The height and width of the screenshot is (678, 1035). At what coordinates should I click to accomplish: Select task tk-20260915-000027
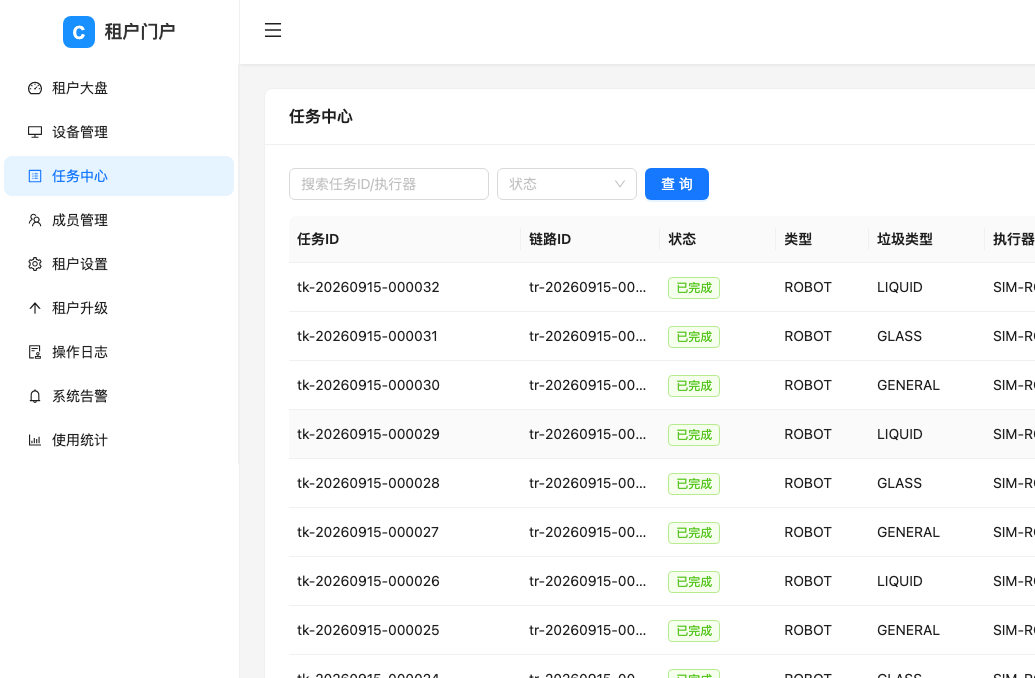[x=368, y=532]
